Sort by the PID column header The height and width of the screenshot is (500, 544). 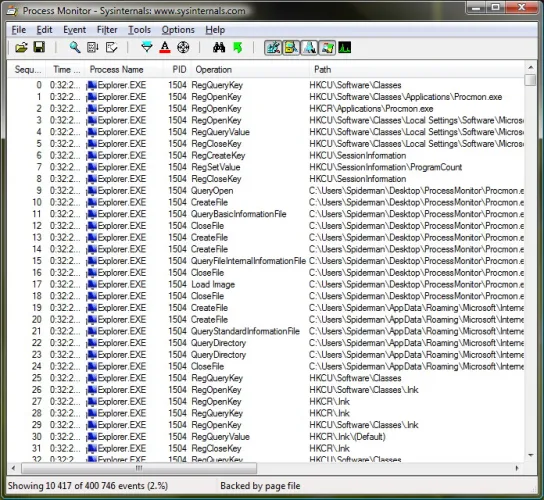(x=179, y=69)
